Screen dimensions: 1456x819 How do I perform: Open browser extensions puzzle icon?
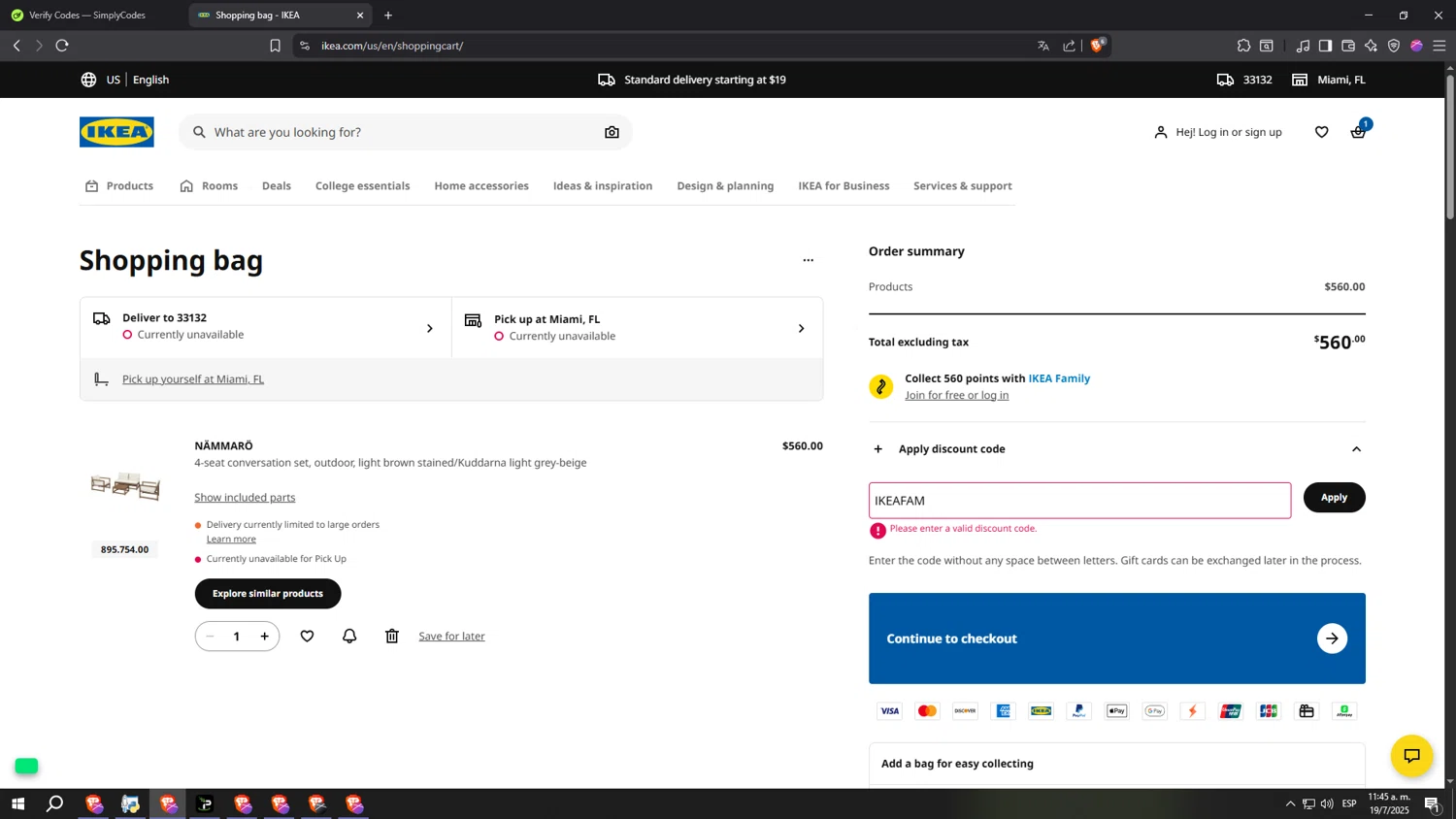(x=1243, y=46)
